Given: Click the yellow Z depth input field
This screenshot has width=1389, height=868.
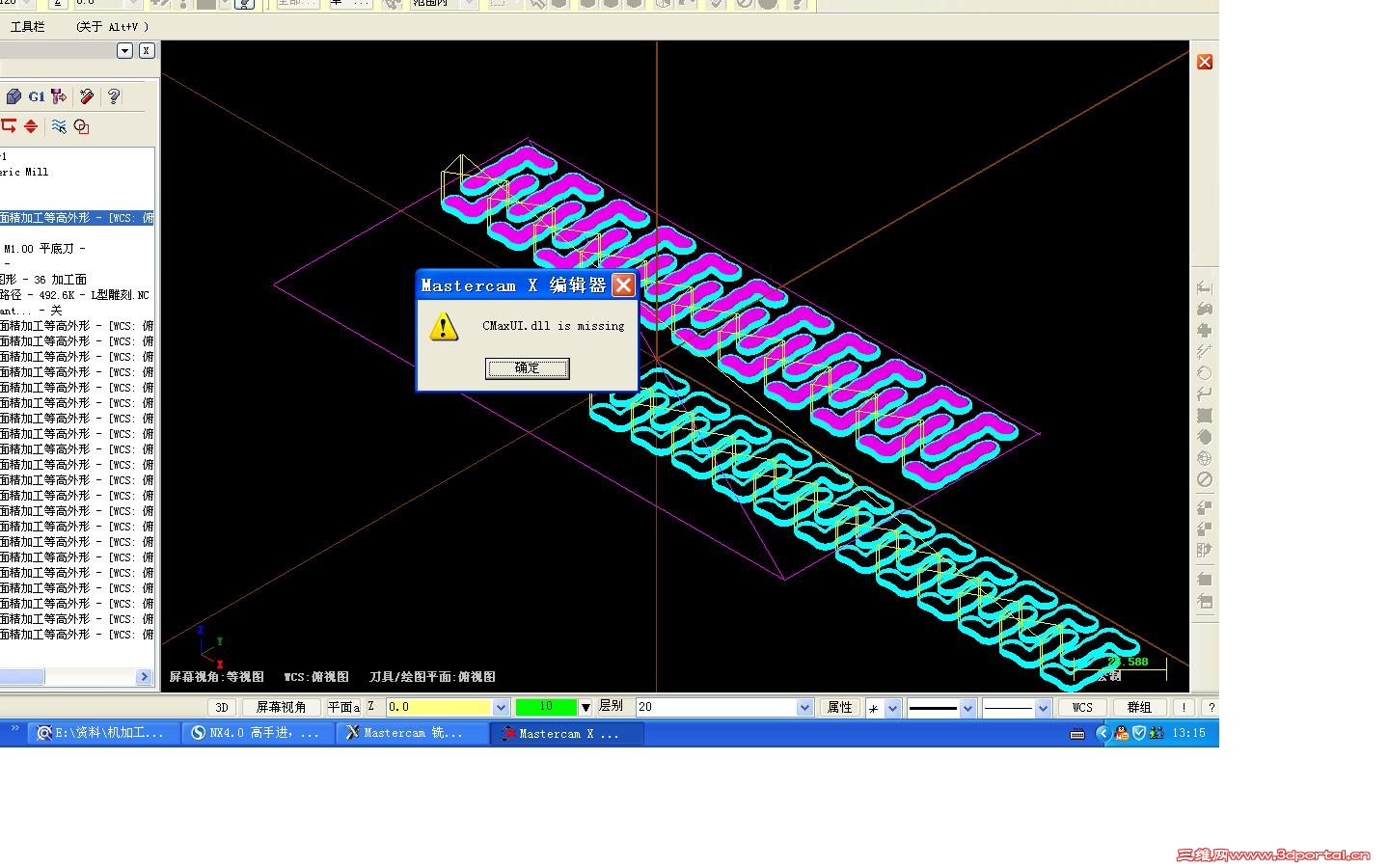Looking at the screenshot, I should 439,707.
